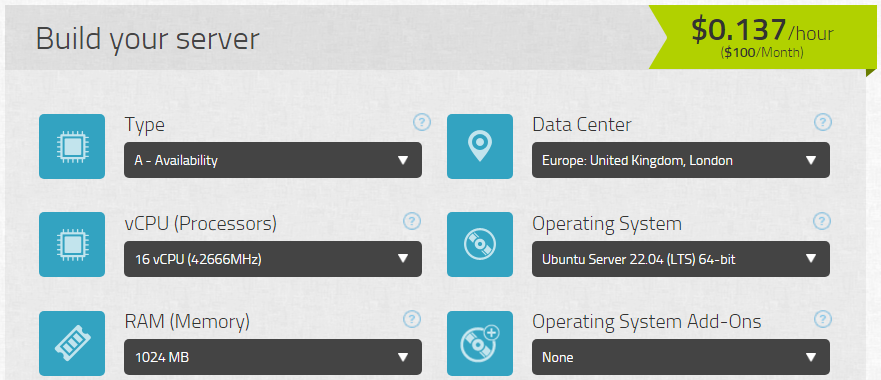This screenshot has width=881, height=380.
Task: Click the Build your server heading
Action: click(148, 39)
